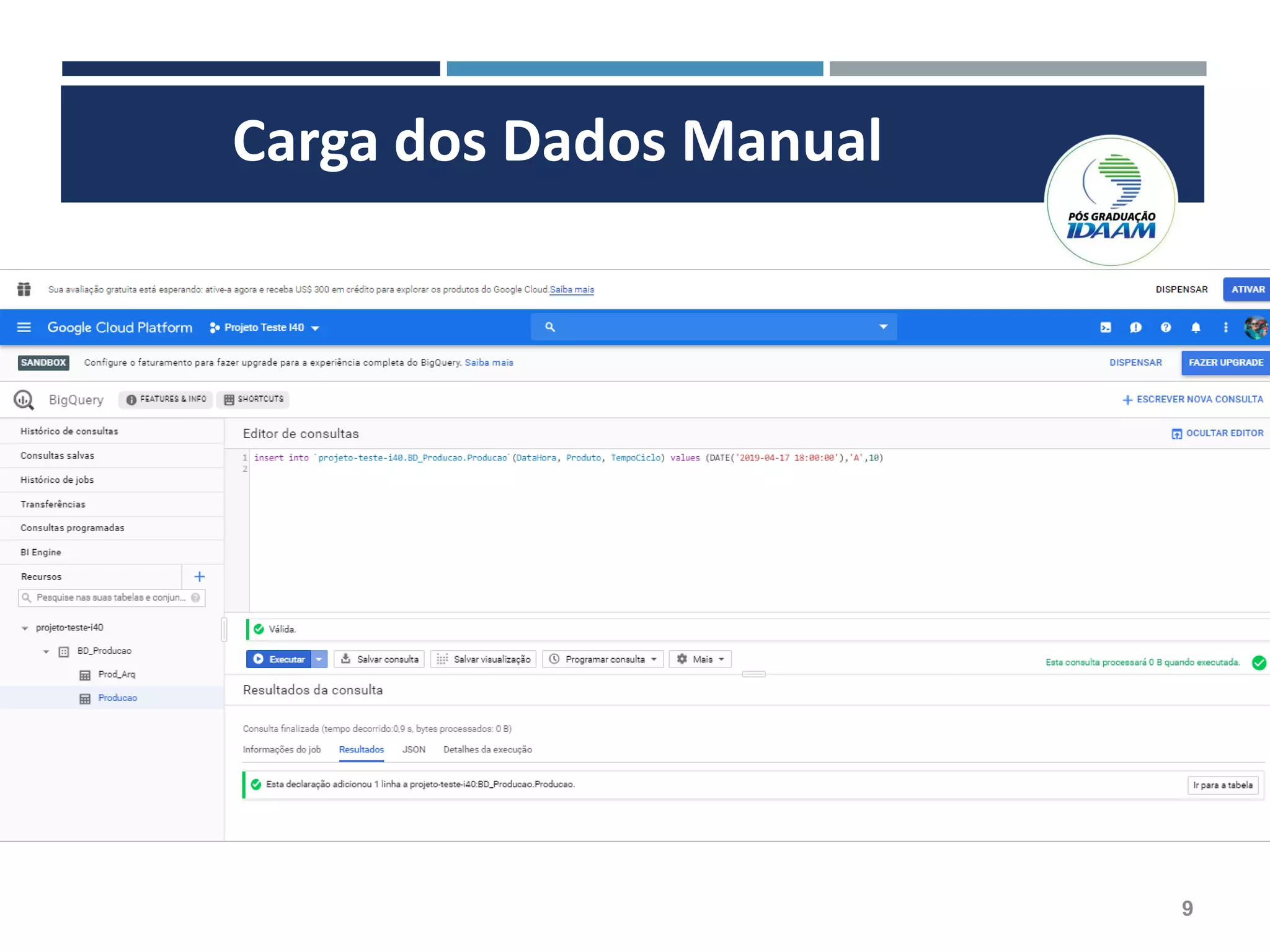Click the green Válida check icon
The height and width of the screenshot is (952, 1270).
coord(259,629)
